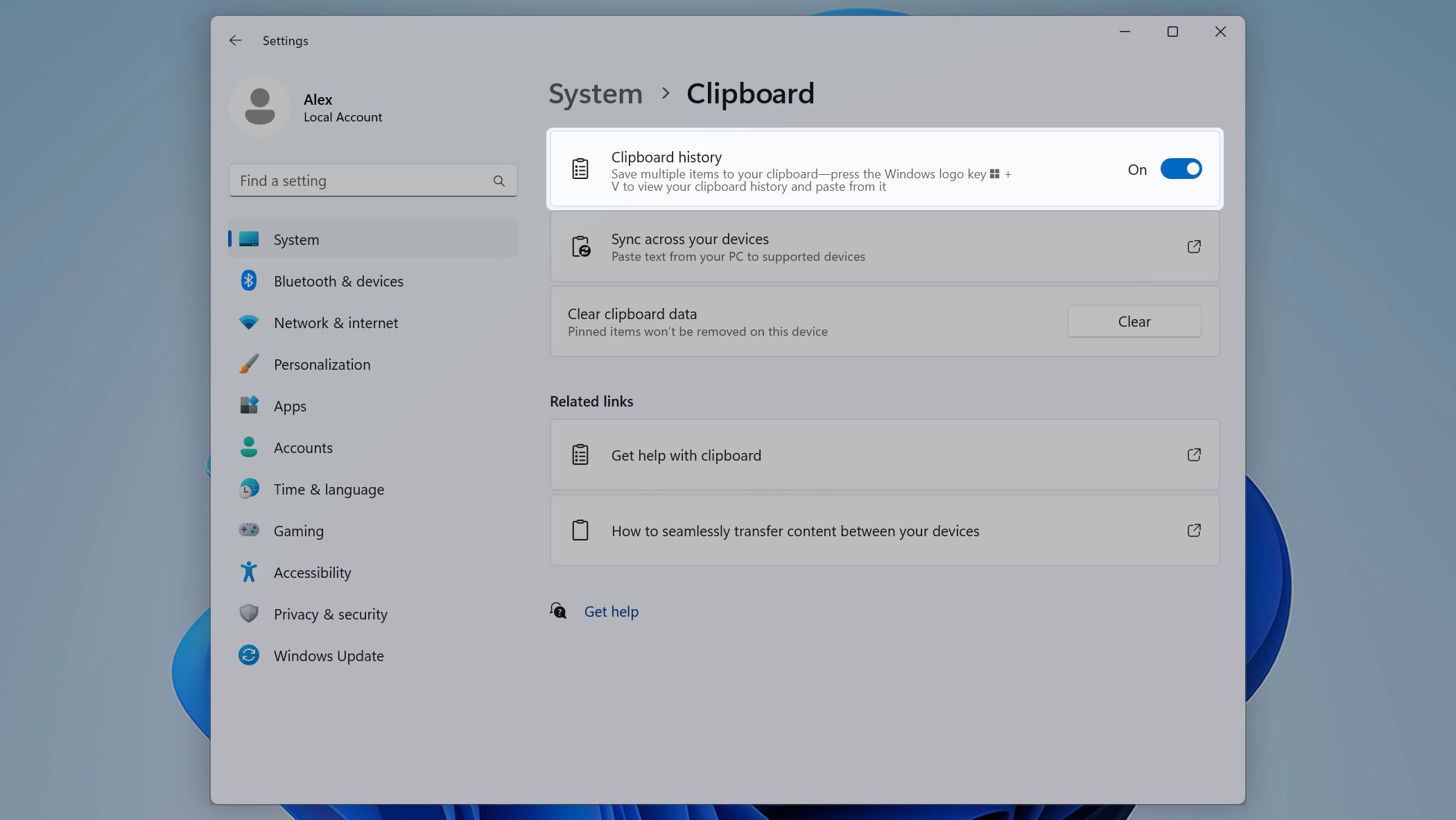
Task: Minimize the Settings window
Action: coord(1125,32)
